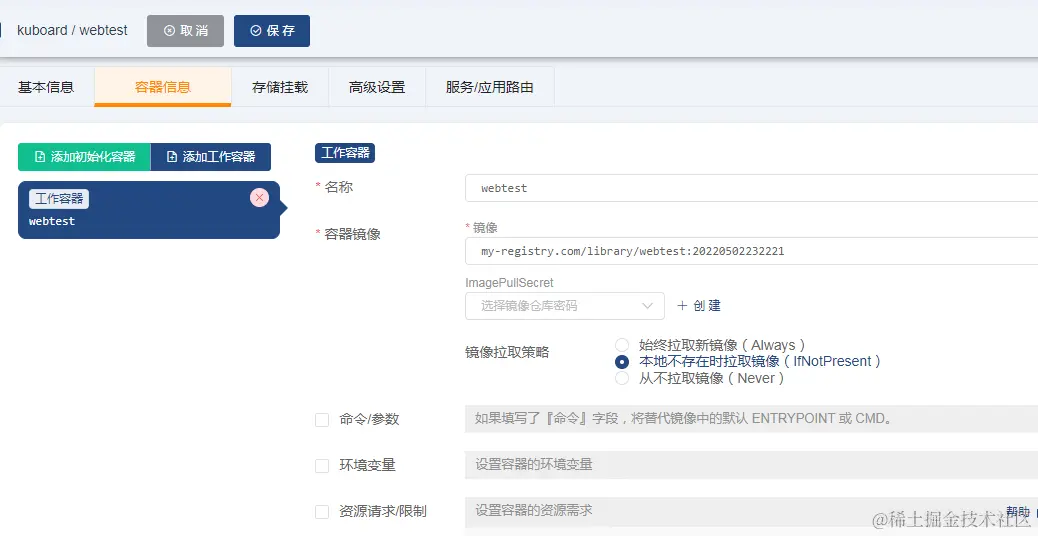Click the 设置容器的环境变量 placeholder area

[x=751, y=465]
